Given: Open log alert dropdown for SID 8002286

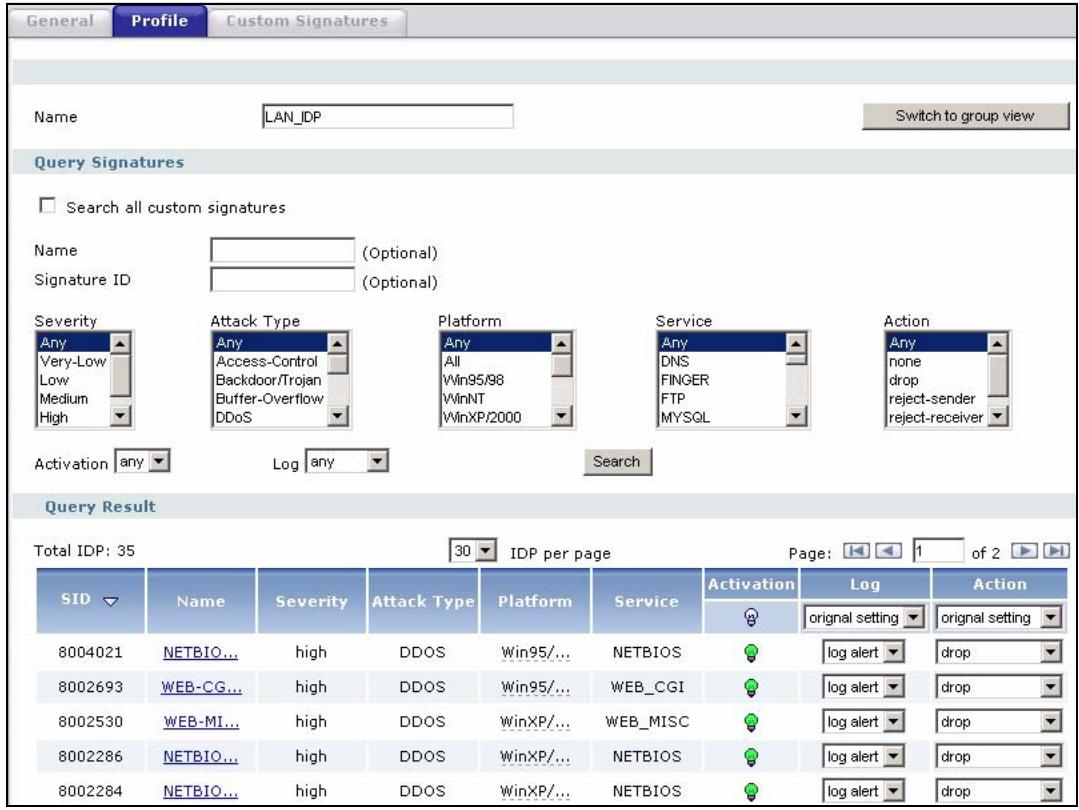Looking at the screenshot, I should (x=863, y=756).
